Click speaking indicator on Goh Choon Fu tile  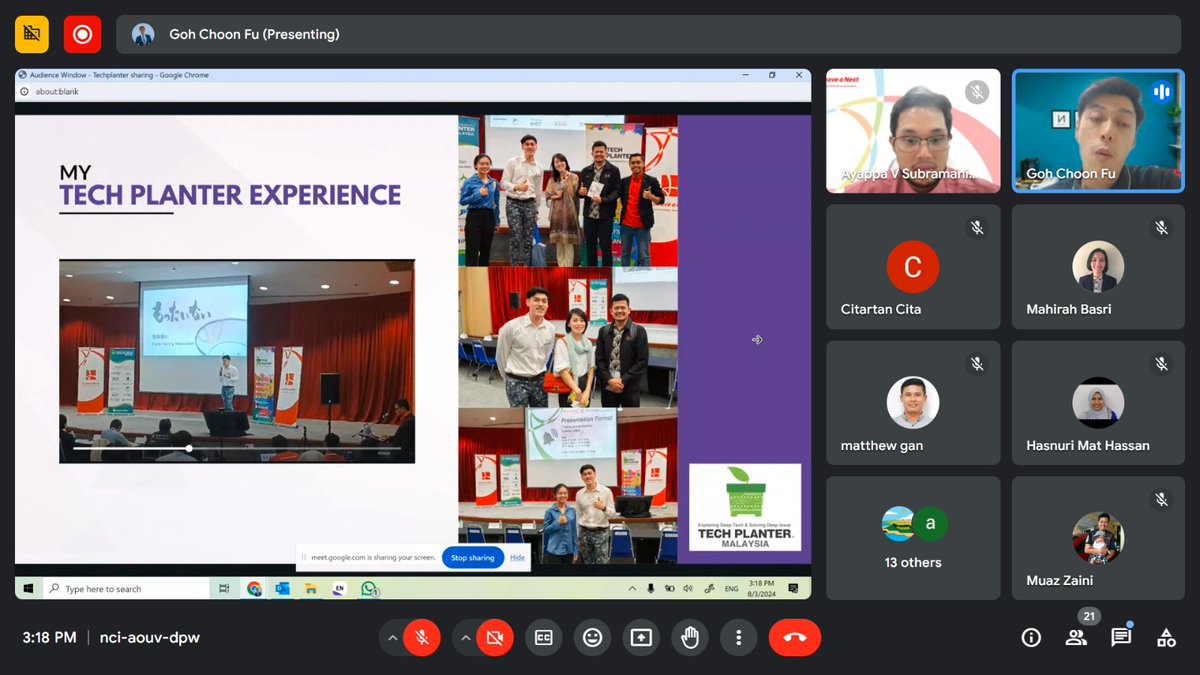(1161, 92)
